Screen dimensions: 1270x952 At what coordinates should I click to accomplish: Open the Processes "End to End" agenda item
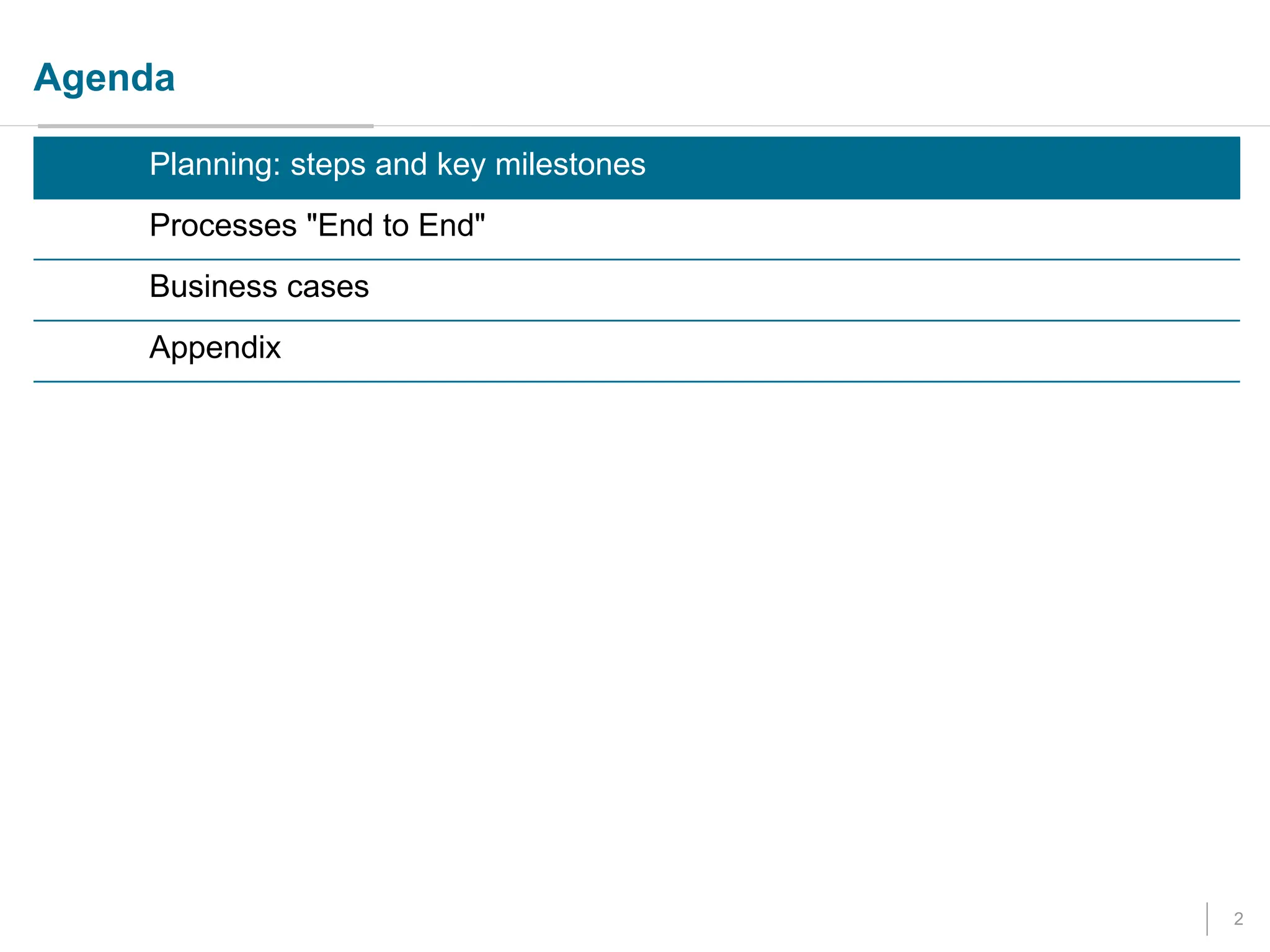(636, 229)
